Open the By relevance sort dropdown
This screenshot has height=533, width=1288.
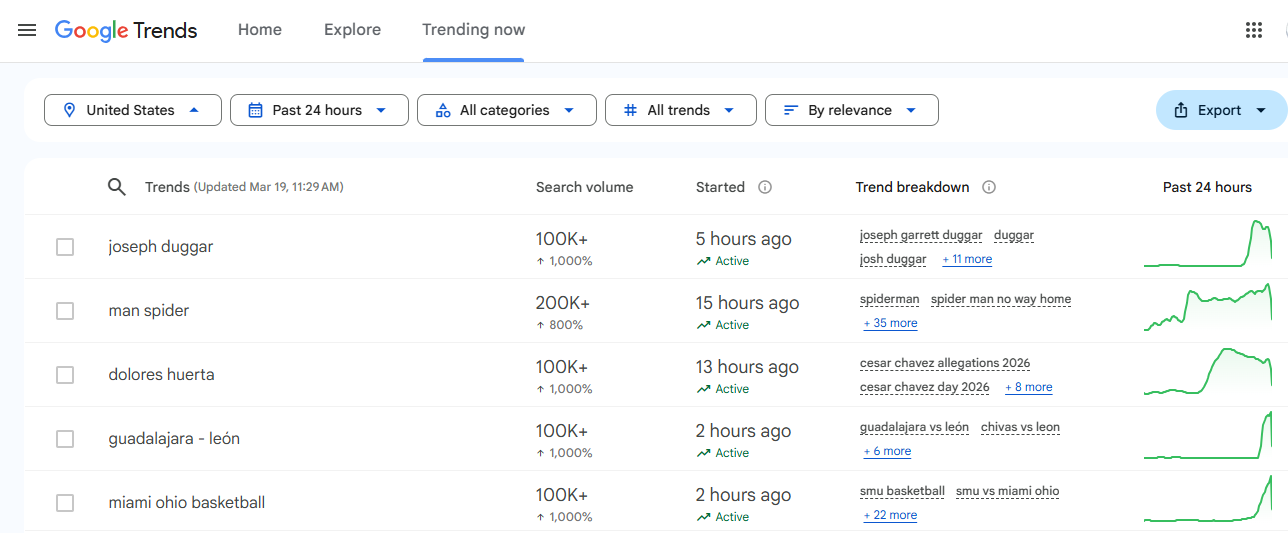tap(852, 110)
